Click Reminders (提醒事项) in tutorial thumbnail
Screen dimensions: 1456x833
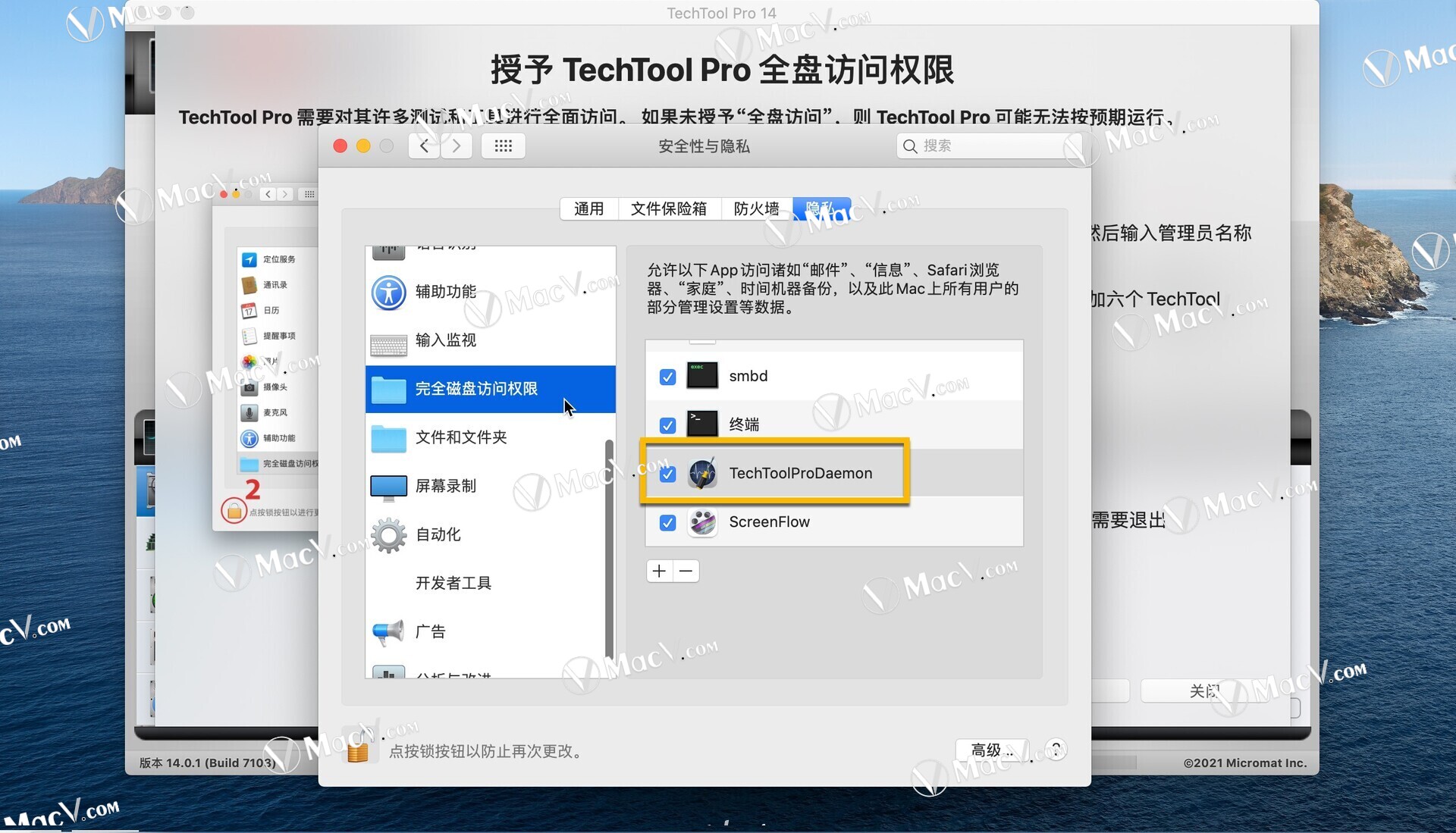point(279,336)
